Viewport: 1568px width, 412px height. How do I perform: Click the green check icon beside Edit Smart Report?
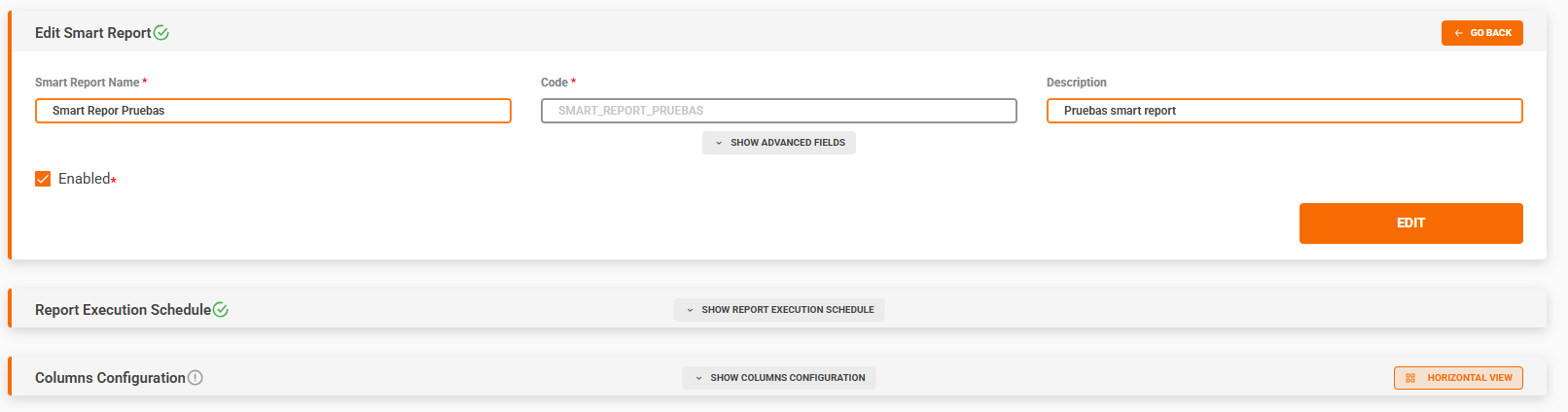pos(161,33)
